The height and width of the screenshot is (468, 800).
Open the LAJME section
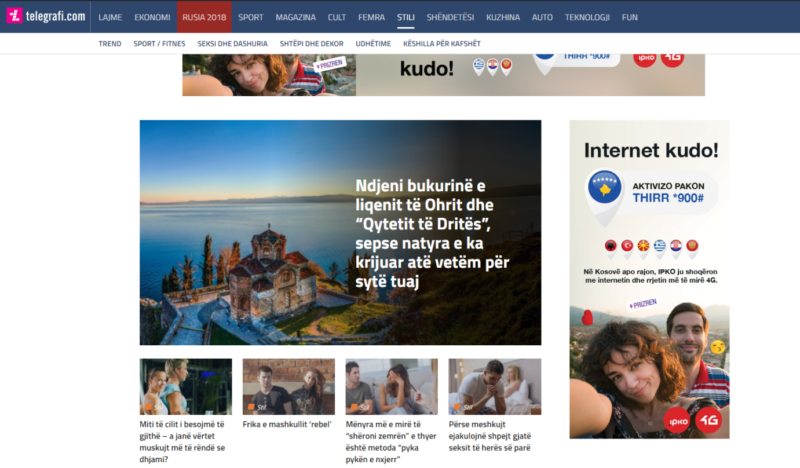(x=110, y=17)
